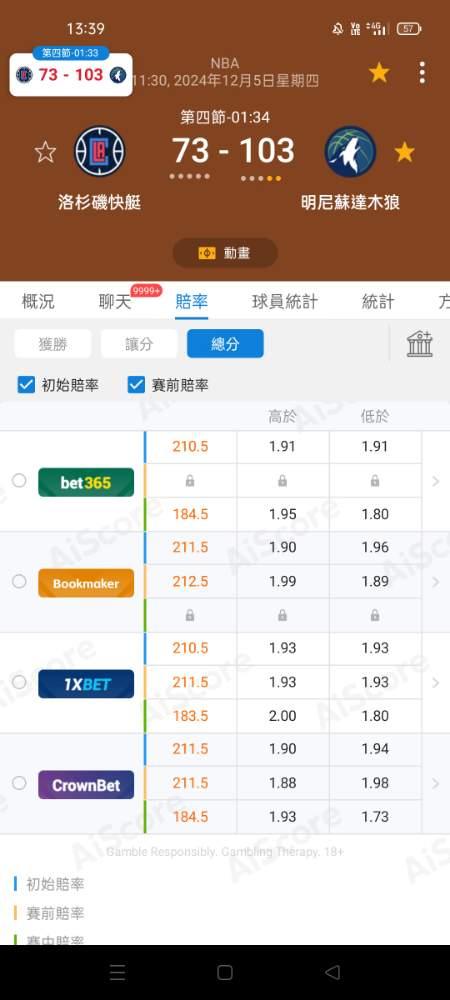Tap Bookmaker pre-match line 212.5
Screen dimensions: 450x1000
190,582
